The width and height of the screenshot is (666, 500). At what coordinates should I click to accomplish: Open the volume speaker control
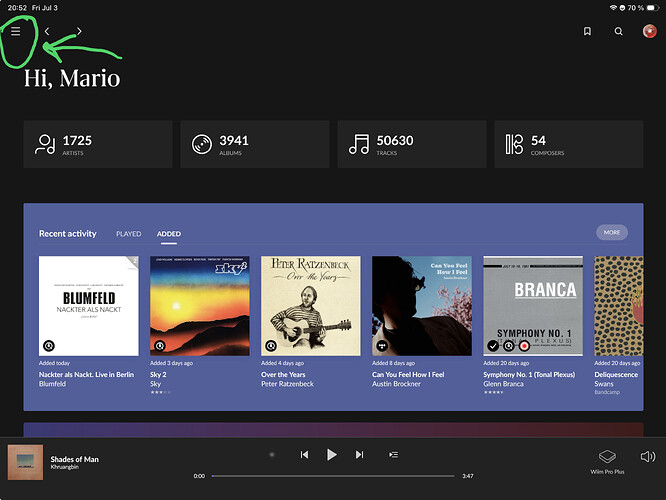click(648, 457)
